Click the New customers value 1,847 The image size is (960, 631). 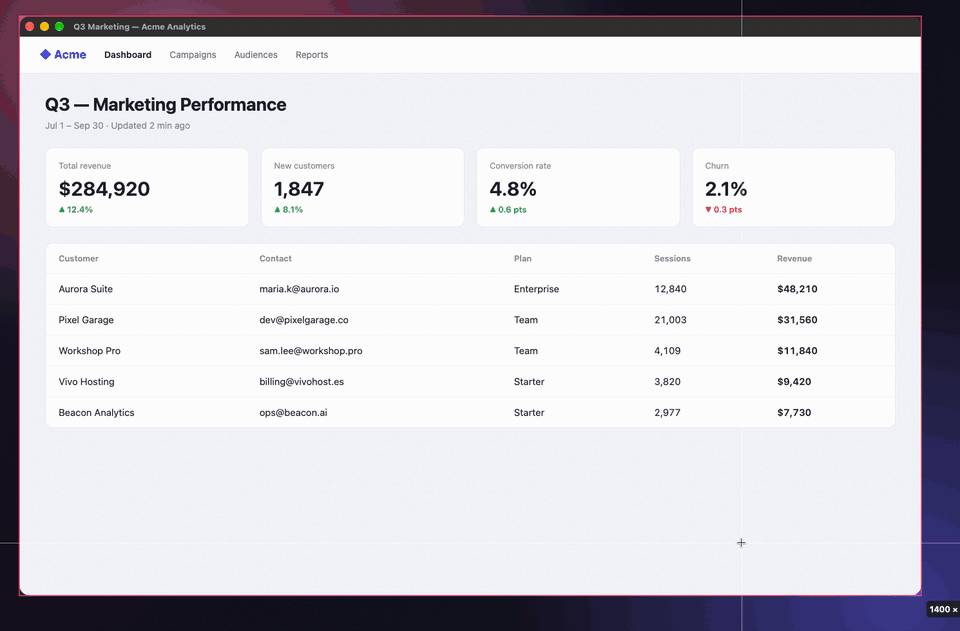pos(299,189)
